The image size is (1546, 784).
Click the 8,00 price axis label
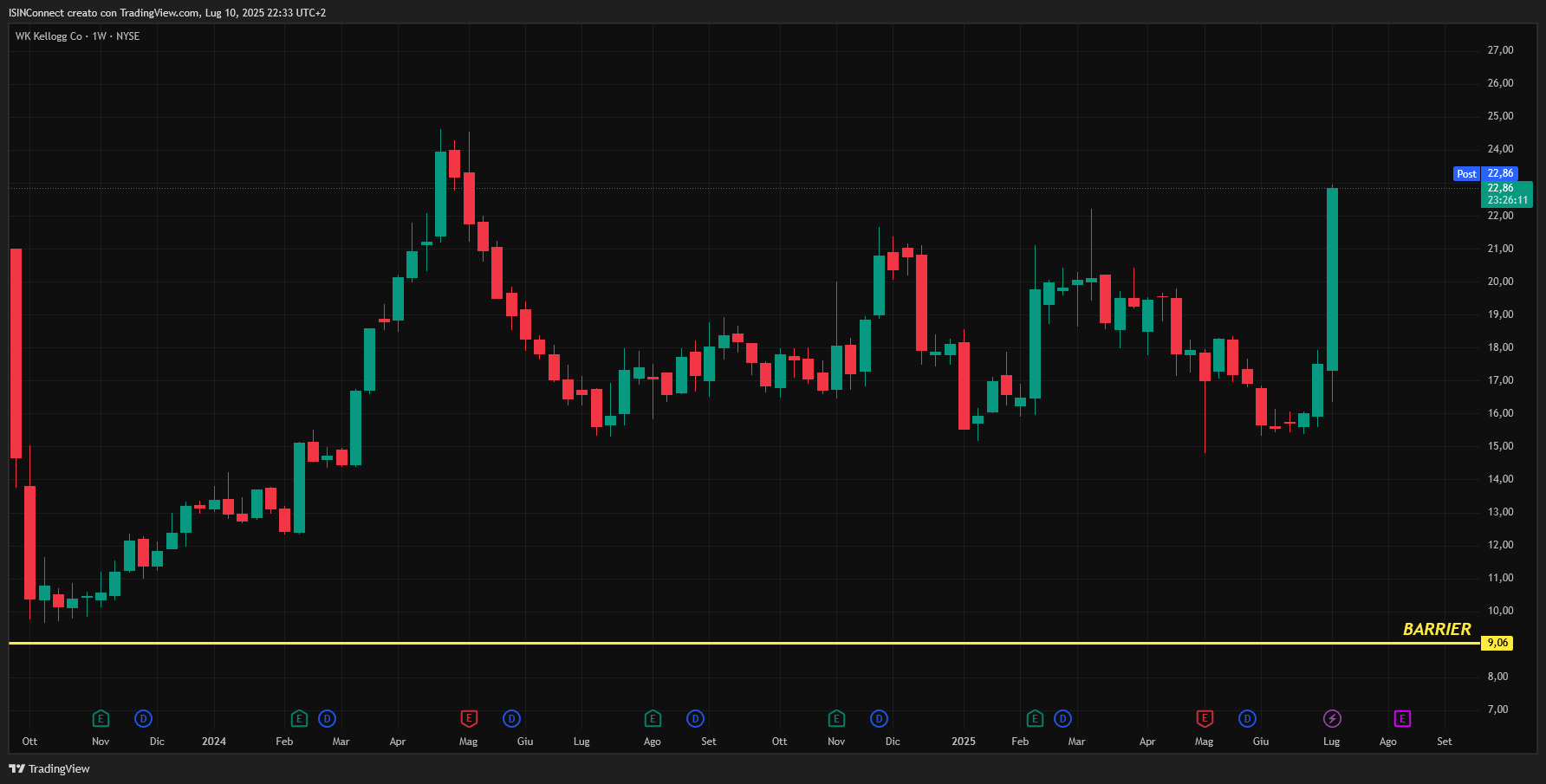(x=1497, y=677)
